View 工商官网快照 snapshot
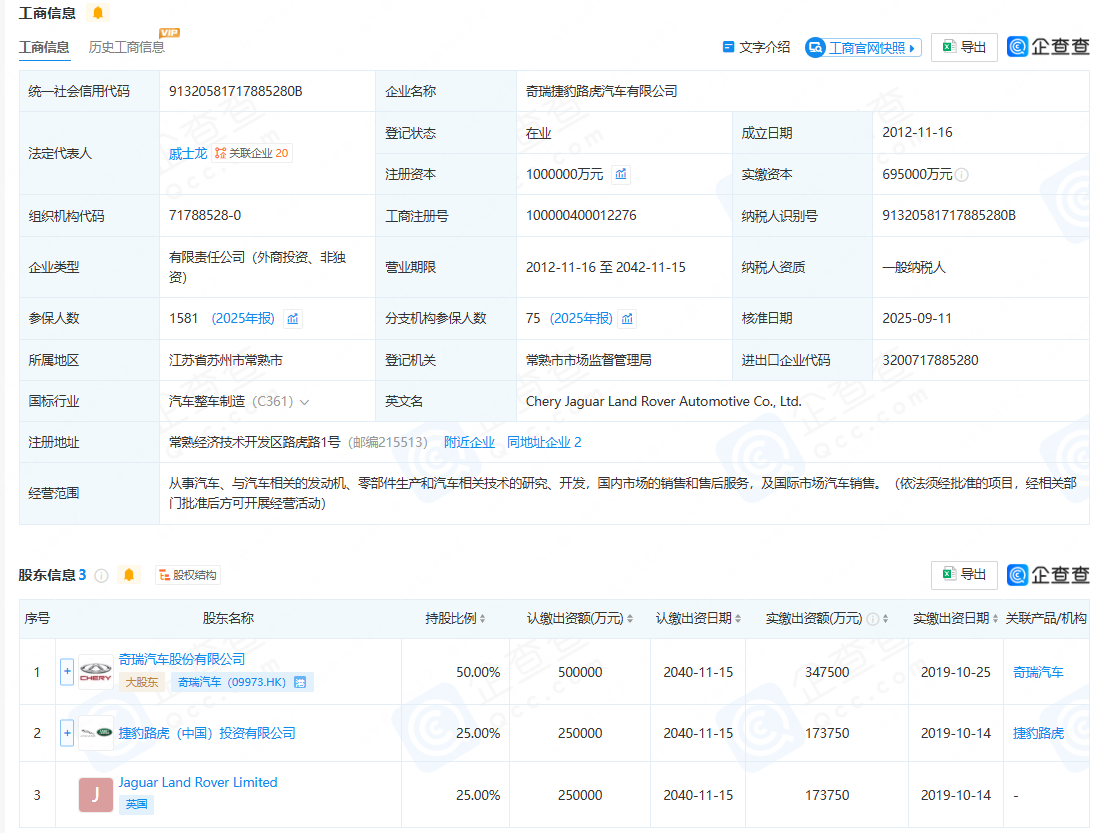Viewport: 1094px width, 833px height. pyautogui.click(x=863, y=47)
